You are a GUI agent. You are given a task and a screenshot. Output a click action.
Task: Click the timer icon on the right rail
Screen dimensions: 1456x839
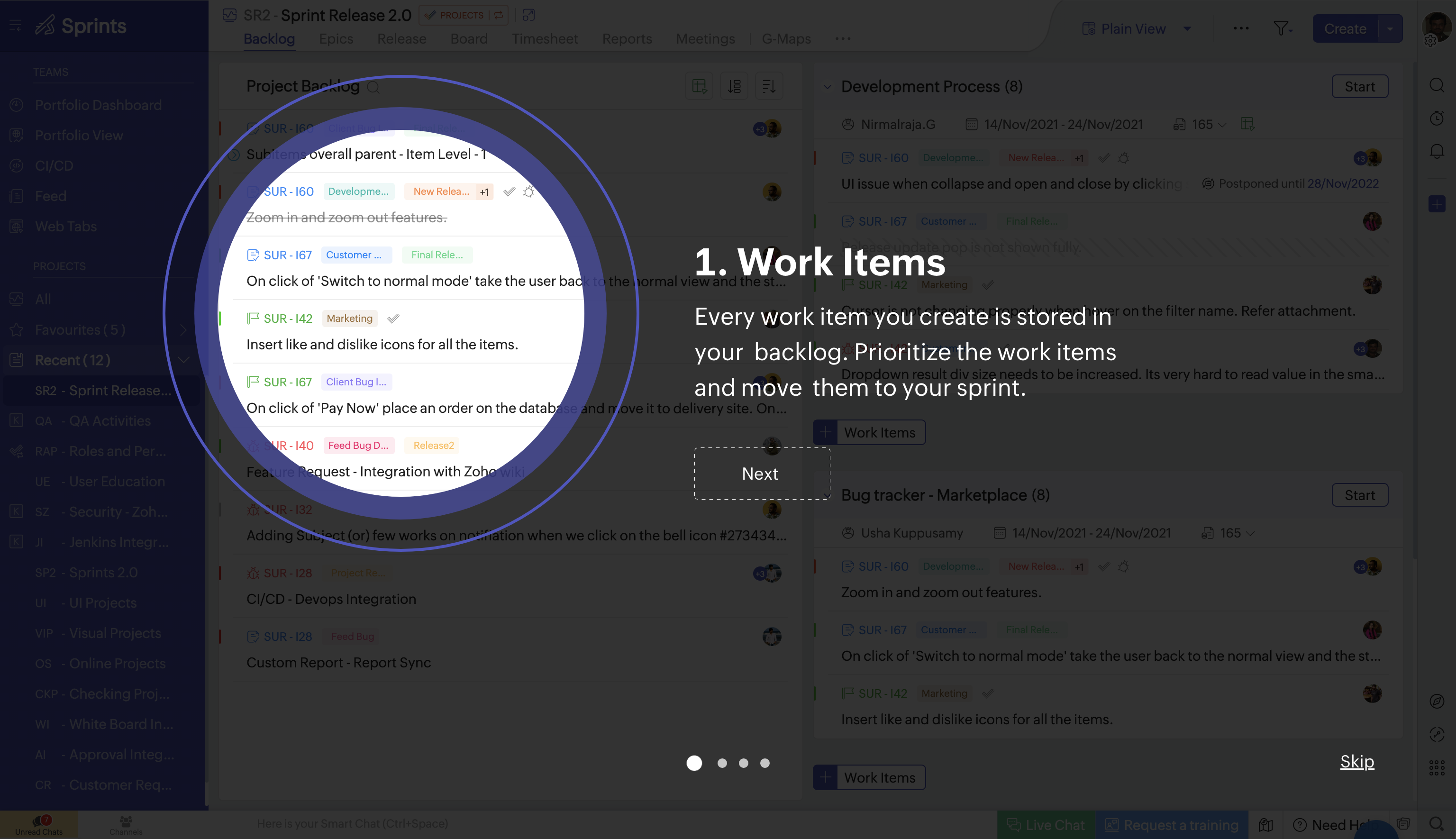pyautogui.click(x=1437, y=118)
